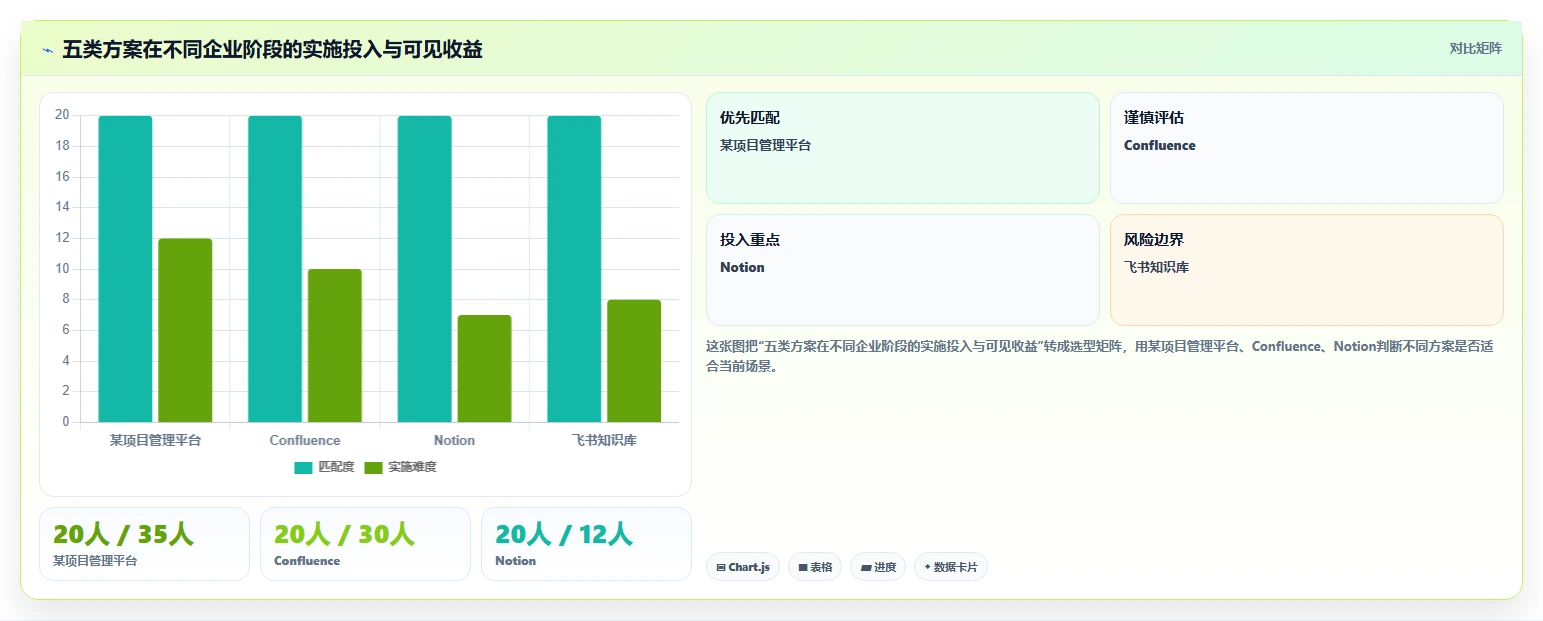Click the 飞书知识库 x-axis label
Image resolution: width=1543 pixels, height=621 pixels.
pos(604,440)
